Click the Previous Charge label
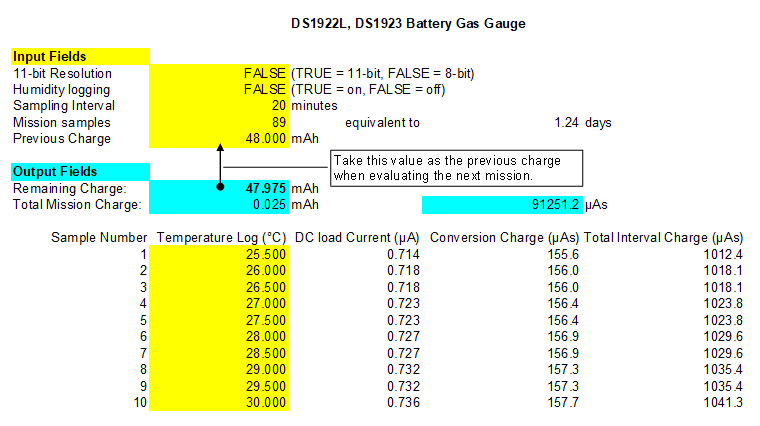 62,139
